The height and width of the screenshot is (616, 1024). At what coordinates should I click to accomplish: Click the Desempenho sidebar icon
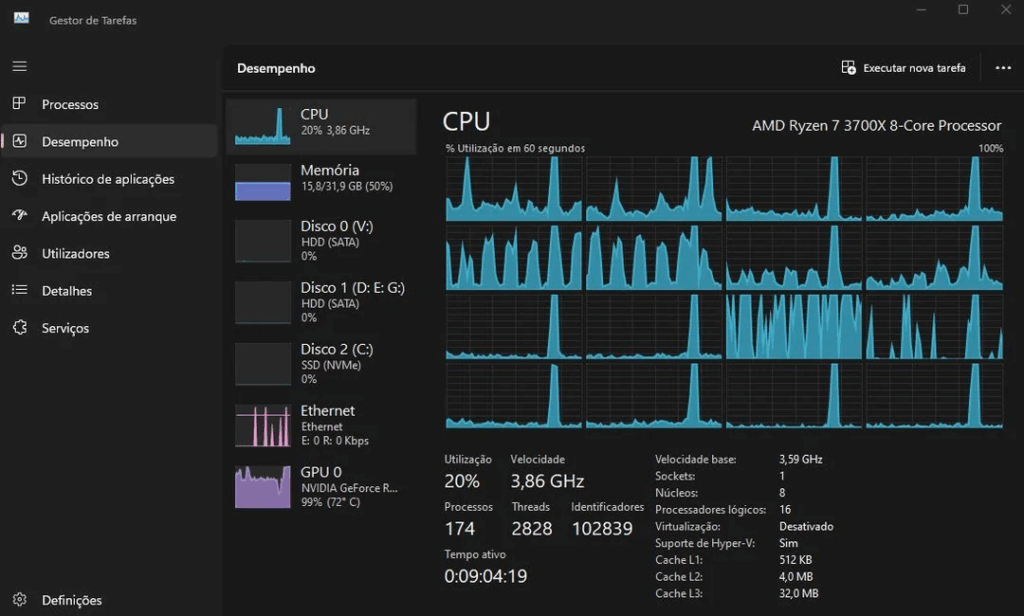20,141
